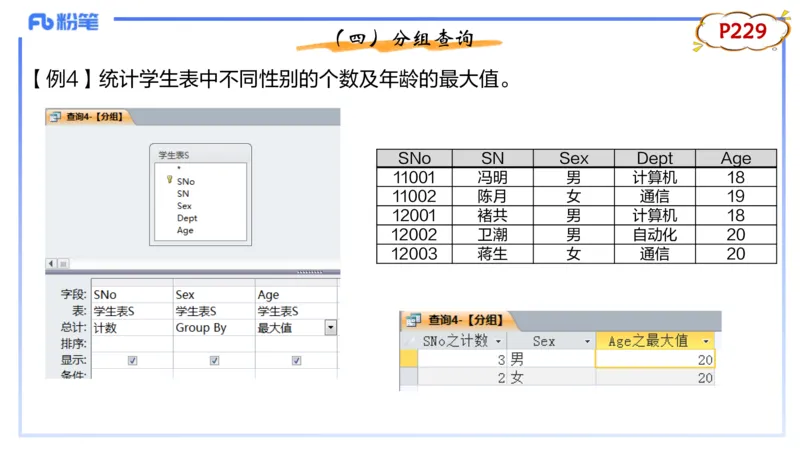Click age 19 in data table
This screenshot has height=450, width=800.
pos(736,196)
